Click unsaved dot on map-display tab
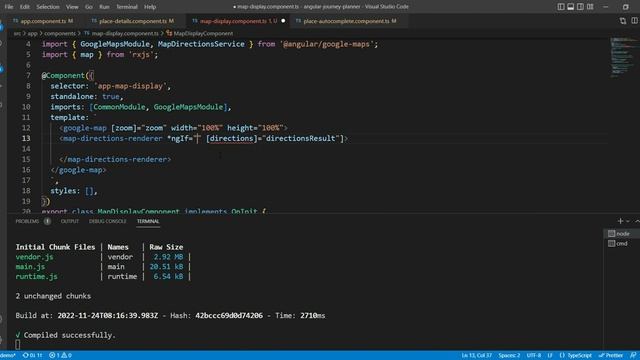Image resolution: width=640 pixels, height=360 pixels. pyautogui.click(x=283, y=21)
